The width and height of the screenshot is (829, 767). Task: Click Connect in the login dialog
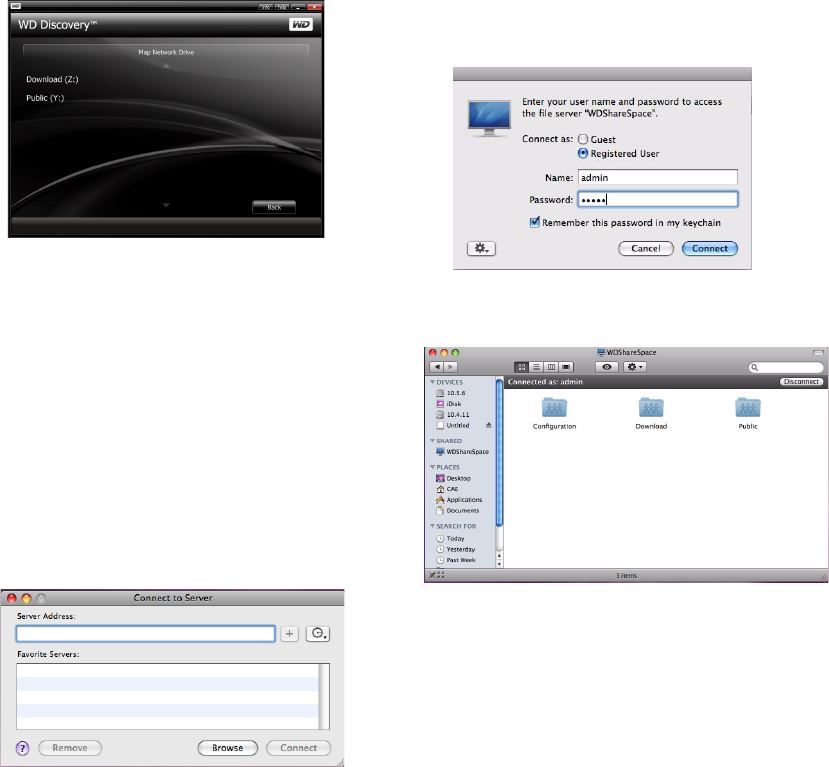(710, 248)
